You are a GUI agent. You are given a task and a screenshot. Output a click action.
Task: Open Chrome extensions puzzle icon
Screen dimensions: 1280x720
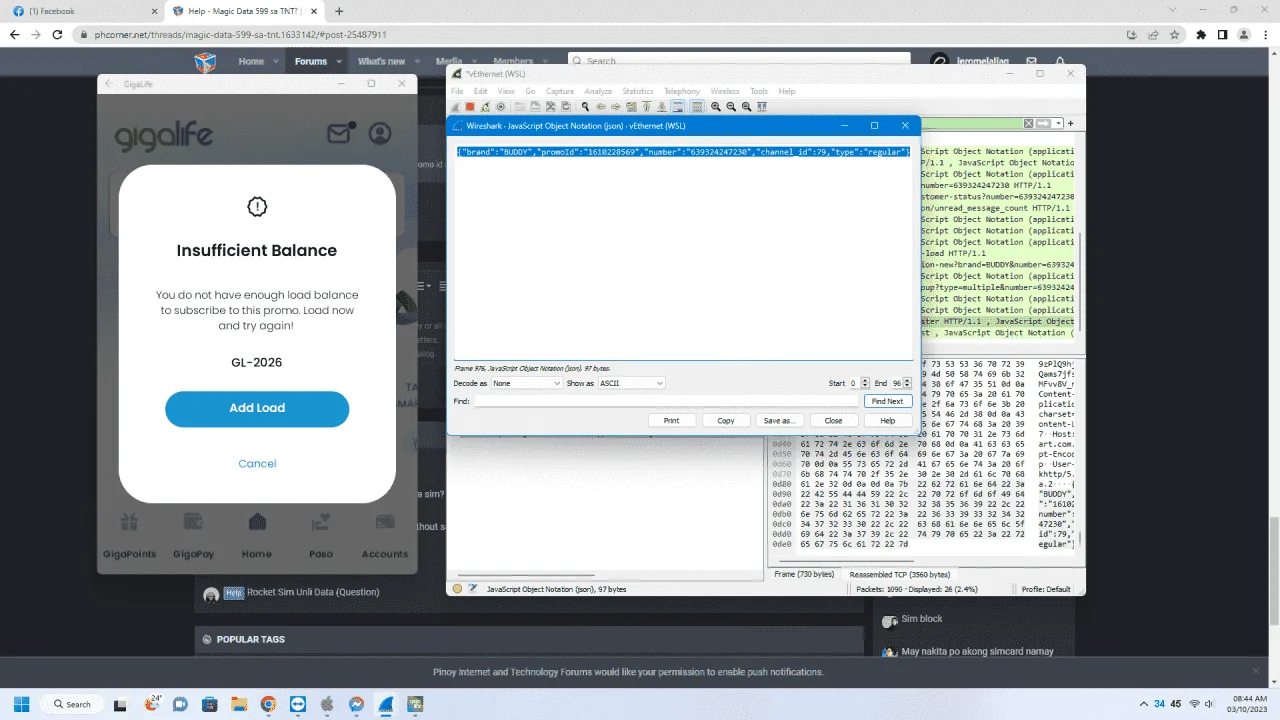pyautogui.click(x=1201, y=34)
